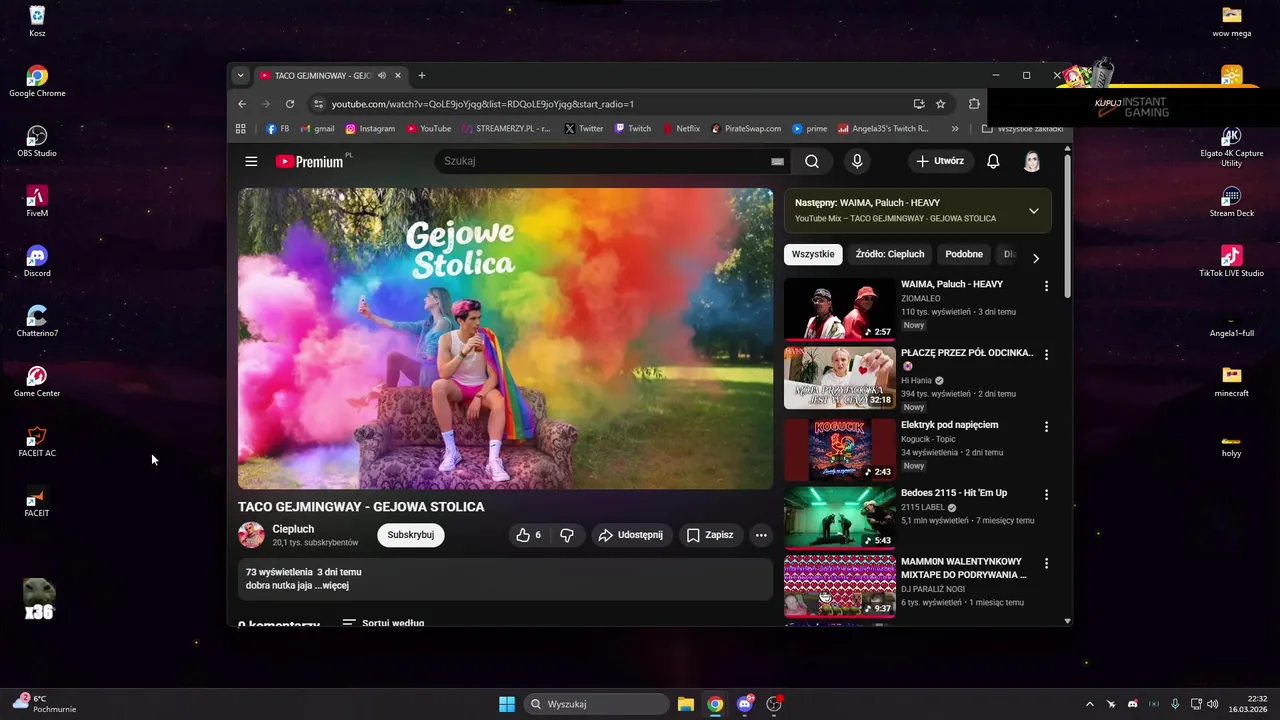Viewport: 1280px width, 720px height.
Task: Open YouTube notifications bell
Action: pos(993,161)
